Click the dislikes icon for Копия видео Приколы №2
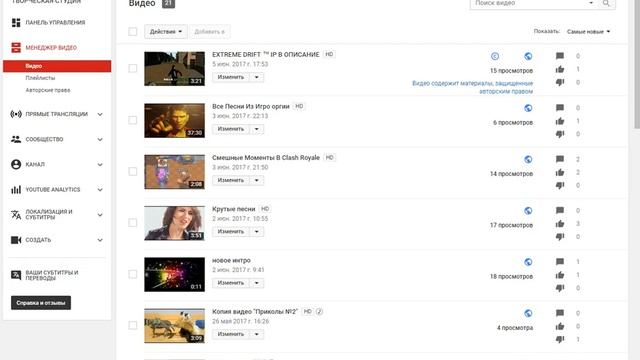 coord(560,340)
